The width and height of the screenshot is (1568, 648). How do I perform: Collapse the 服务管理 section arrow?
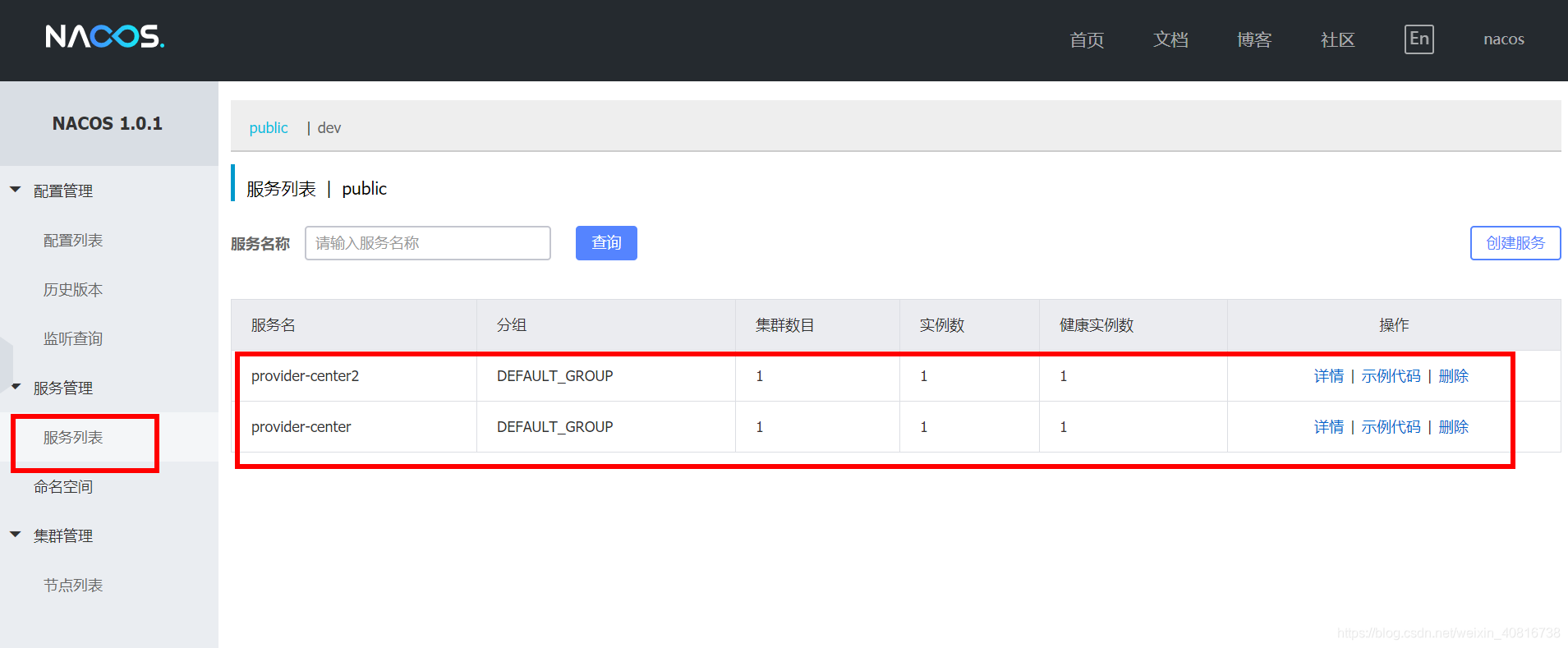pyautogui.click(x=15, y=387)
